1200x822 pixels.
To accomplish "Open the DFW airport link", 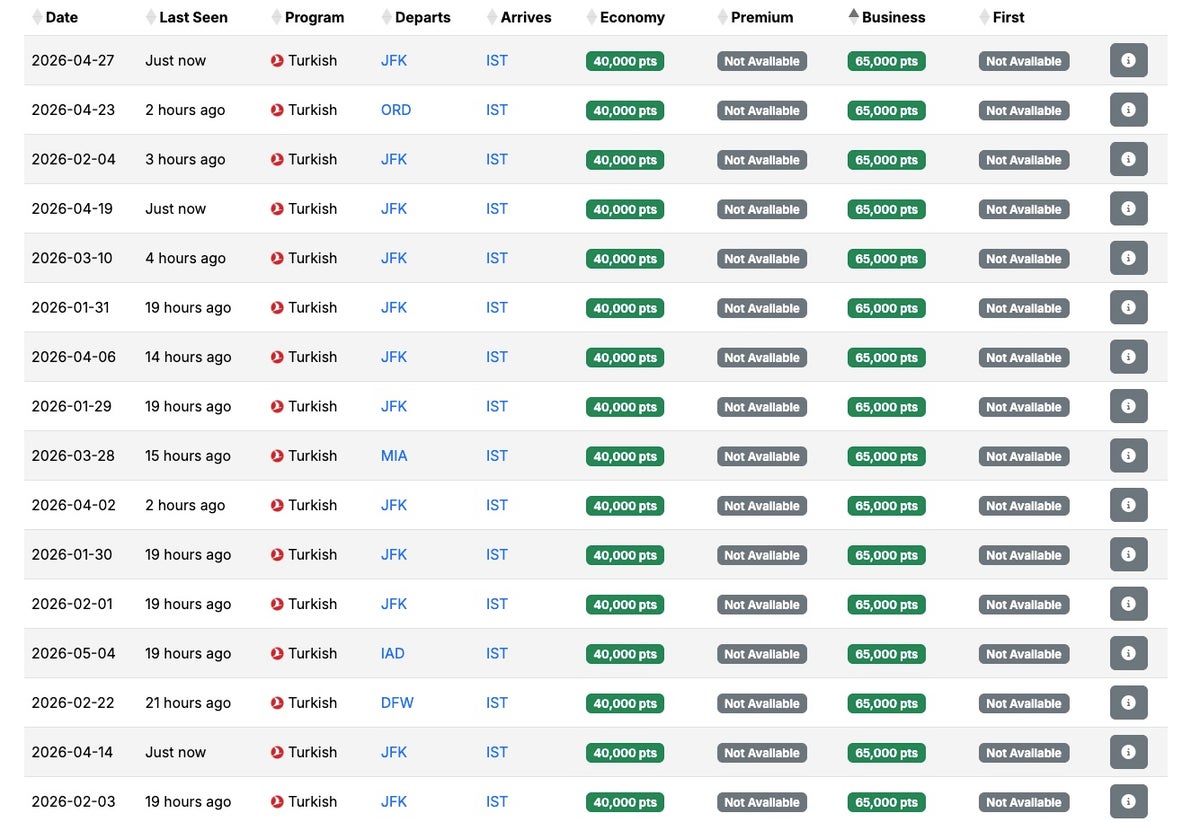I will (397, 703).
